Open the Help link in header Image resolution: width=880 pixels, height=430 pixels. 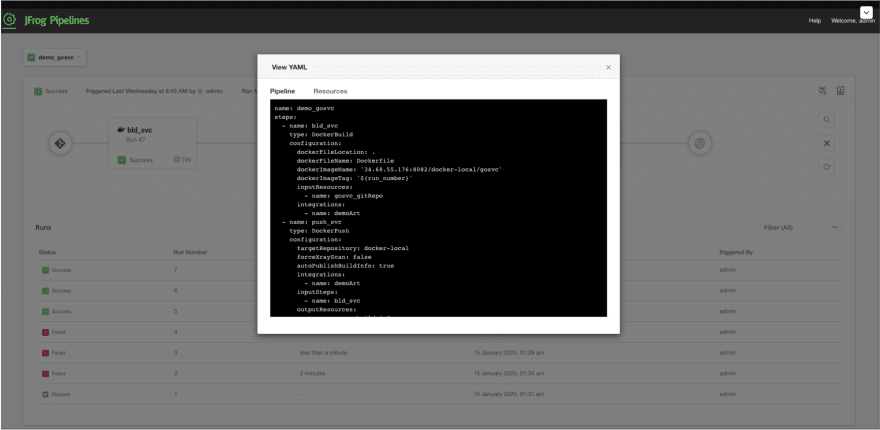[814, 21]
